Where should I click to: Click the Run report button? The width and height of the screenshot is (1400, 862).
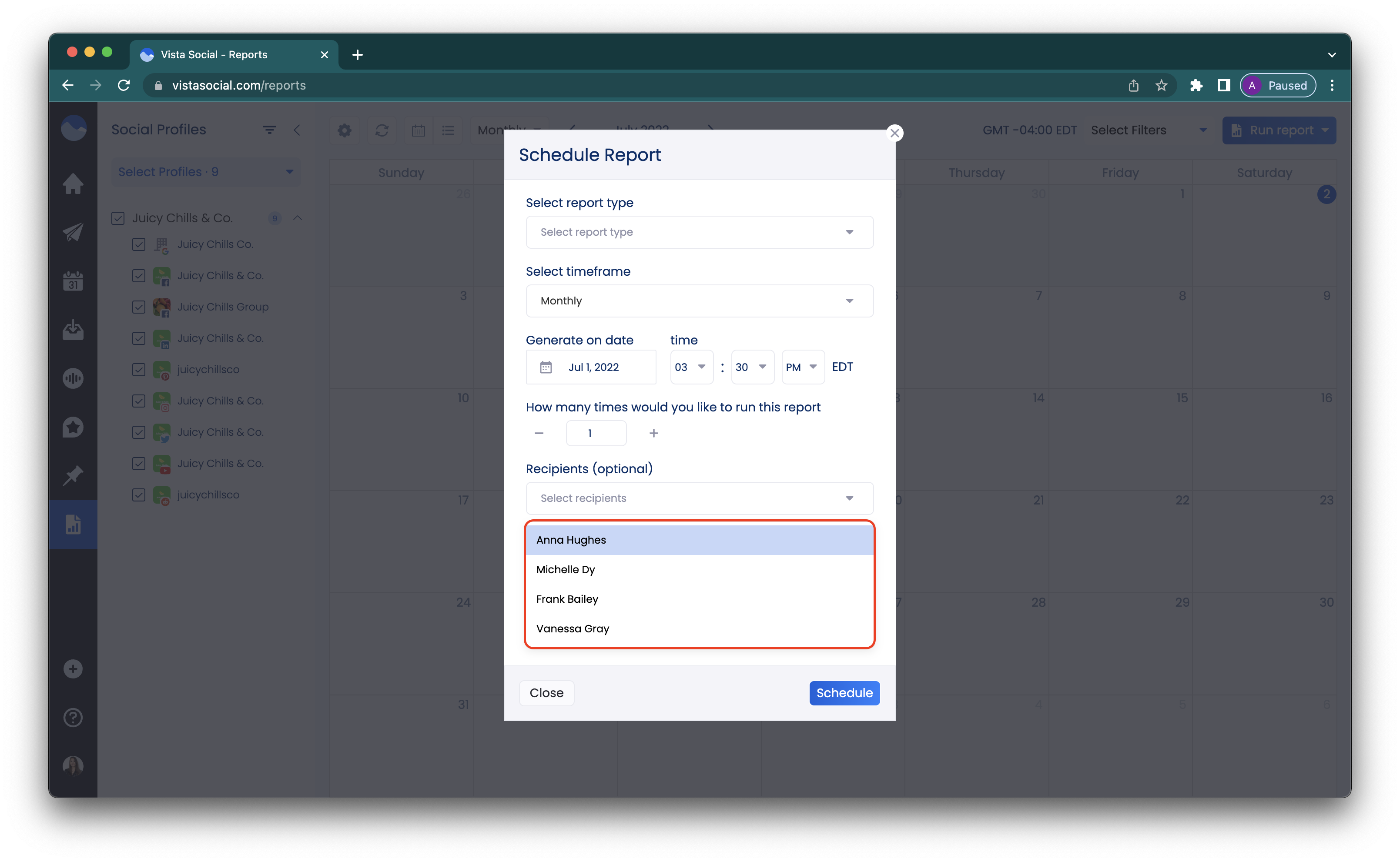1279,130
